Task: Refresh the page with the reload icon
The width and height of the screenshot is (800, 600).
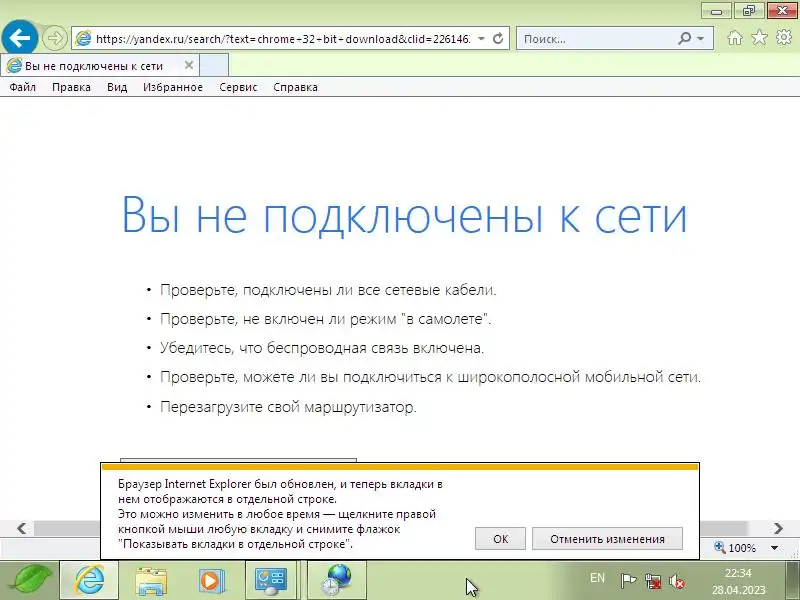Action: point(498,38)
